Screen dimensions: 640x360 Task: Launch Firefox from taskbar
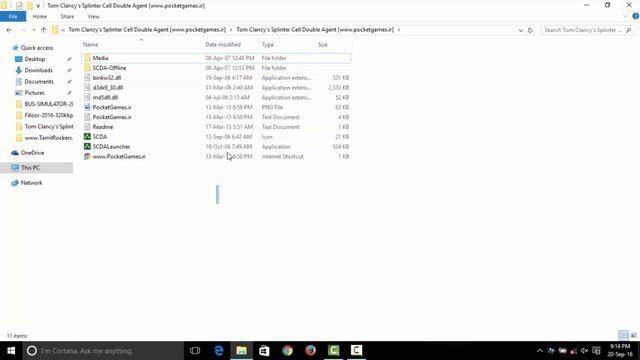tap(311, 351)
